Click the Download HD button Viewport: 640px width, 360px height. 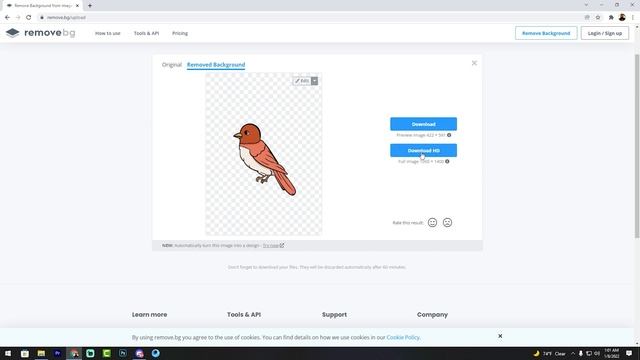pos(423,151)
